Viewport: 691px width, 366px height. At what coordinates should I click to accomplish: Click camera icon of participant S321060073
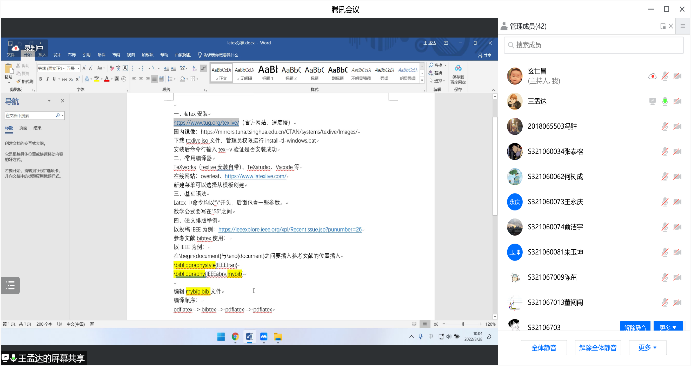click(x=677, y=202)
